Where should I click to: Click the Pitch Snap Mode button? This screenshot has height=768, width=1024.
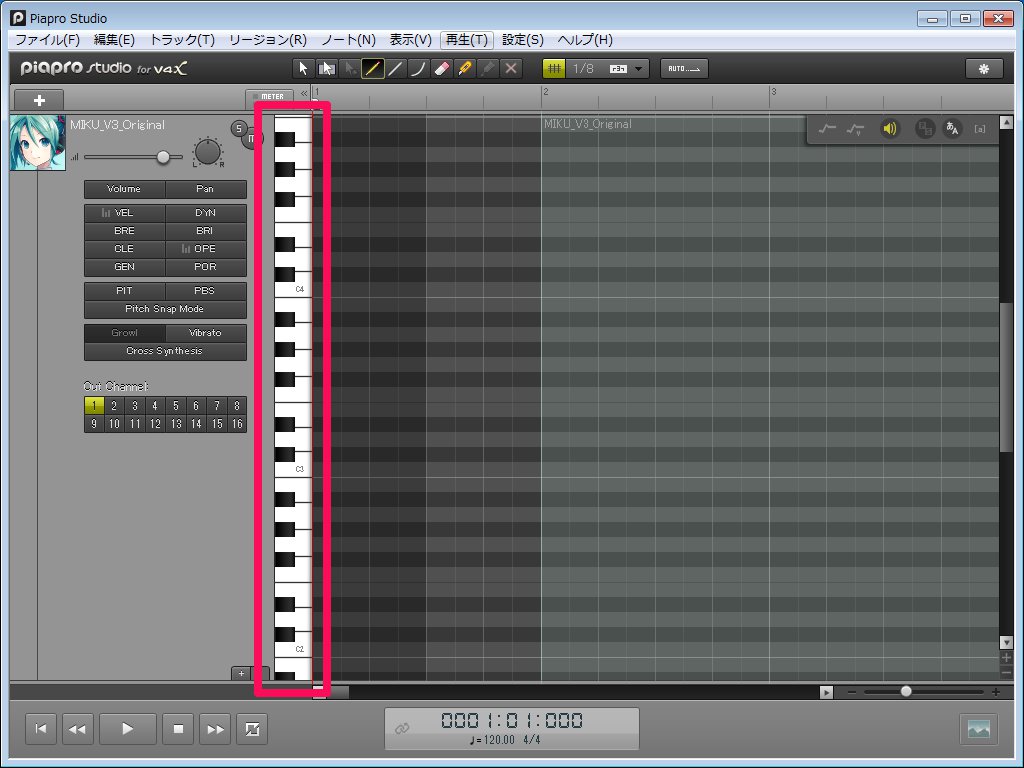pos(165,309)
